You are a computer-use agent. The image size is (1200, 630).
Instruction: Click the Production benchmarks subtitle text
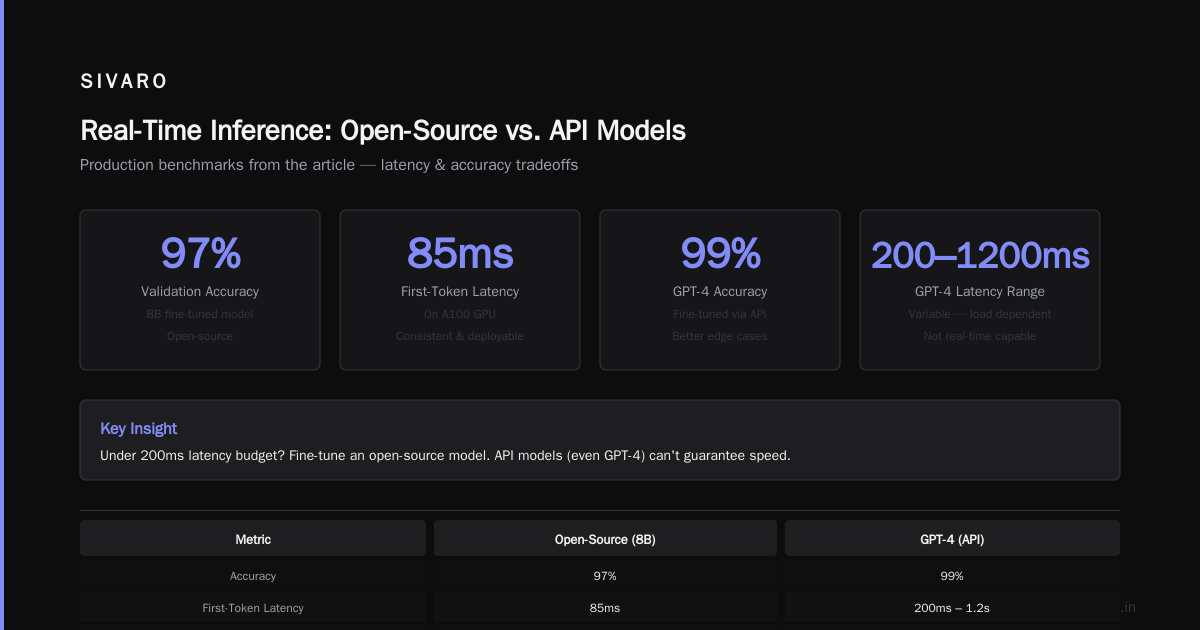point(329,165)
